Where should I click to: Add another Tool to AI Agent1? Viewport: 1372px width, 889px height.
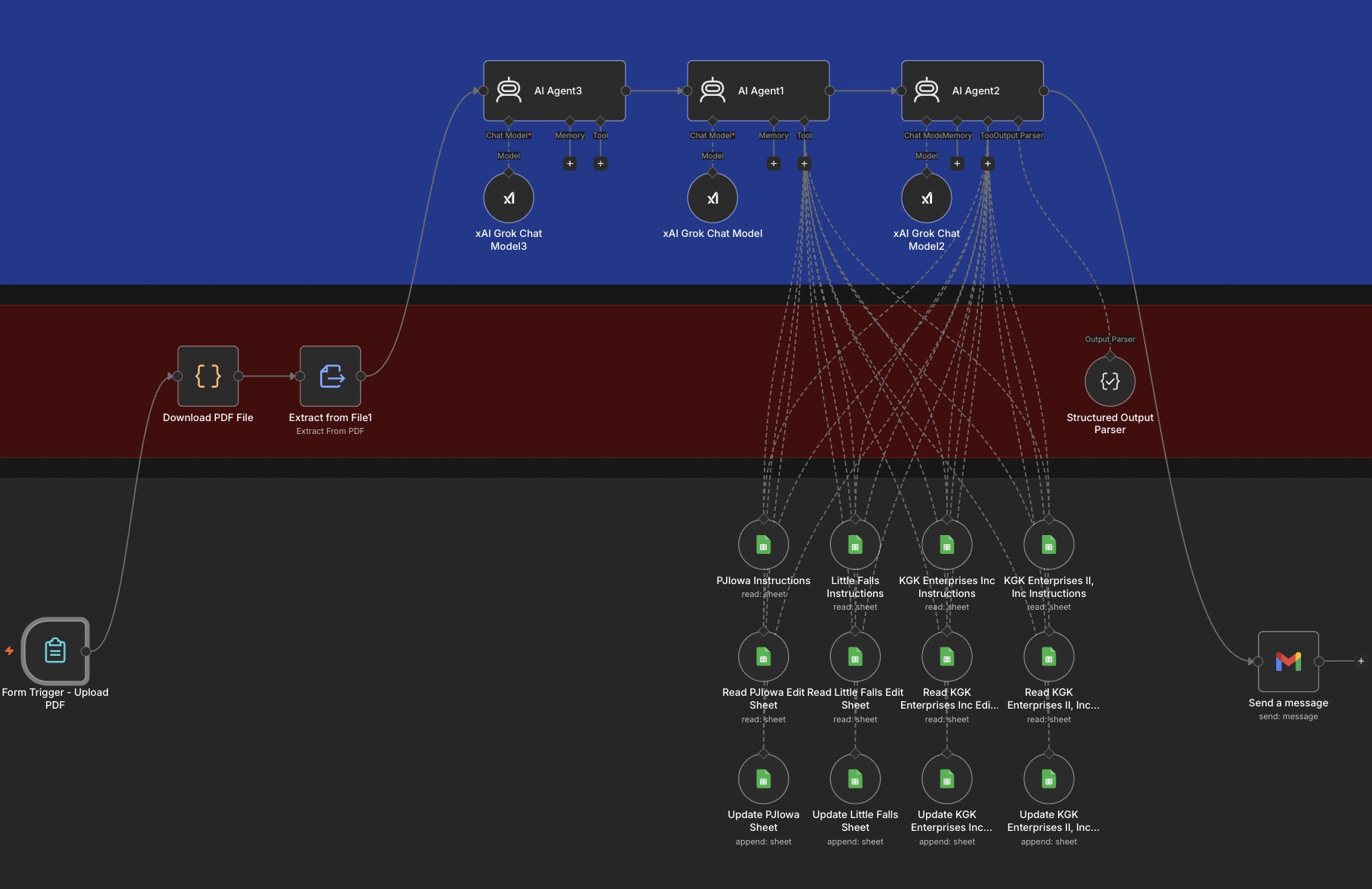[x=804, y=164]
